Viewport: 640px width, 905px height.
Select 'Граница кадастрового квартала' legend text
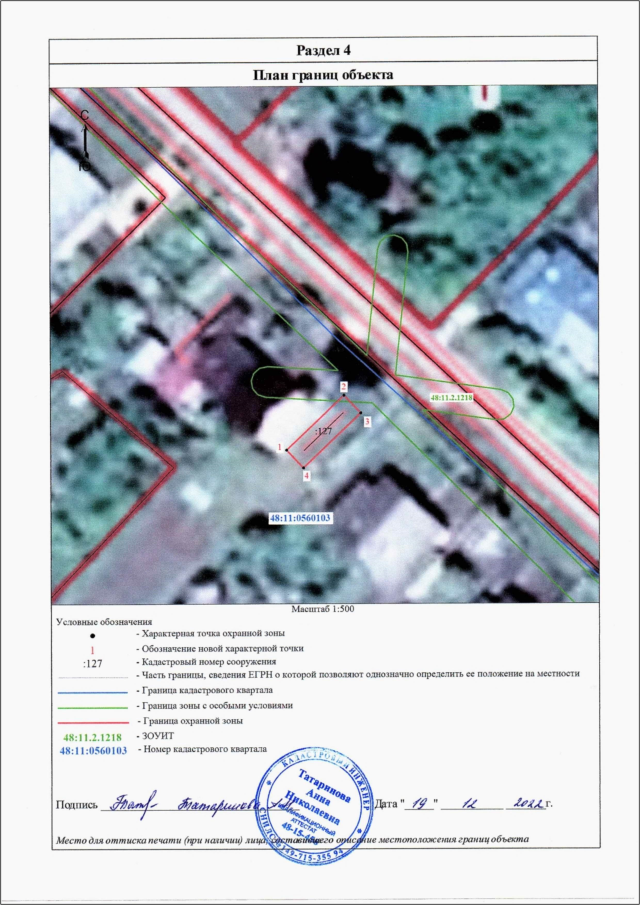coord(207,690)
